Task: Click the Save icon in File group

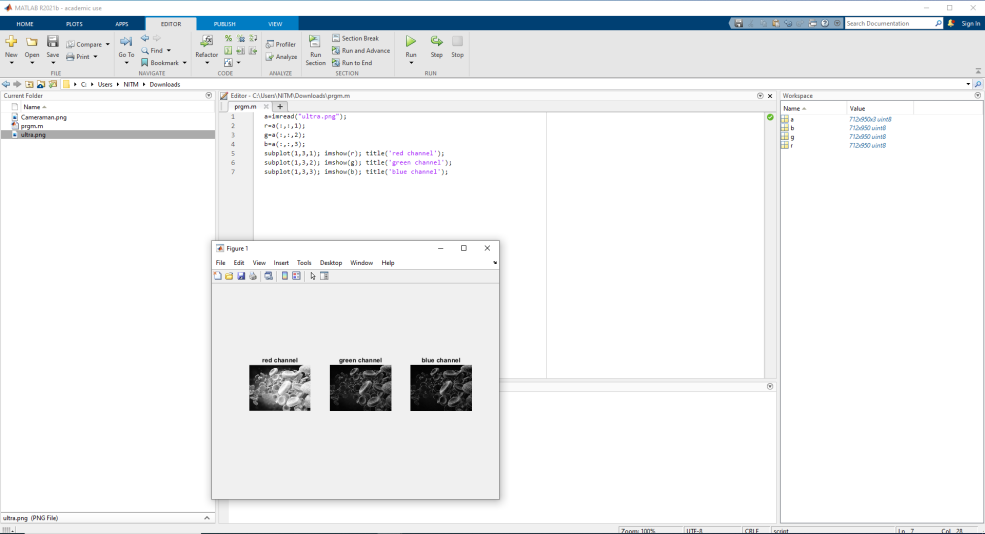Action: click(x=53, y=42)
